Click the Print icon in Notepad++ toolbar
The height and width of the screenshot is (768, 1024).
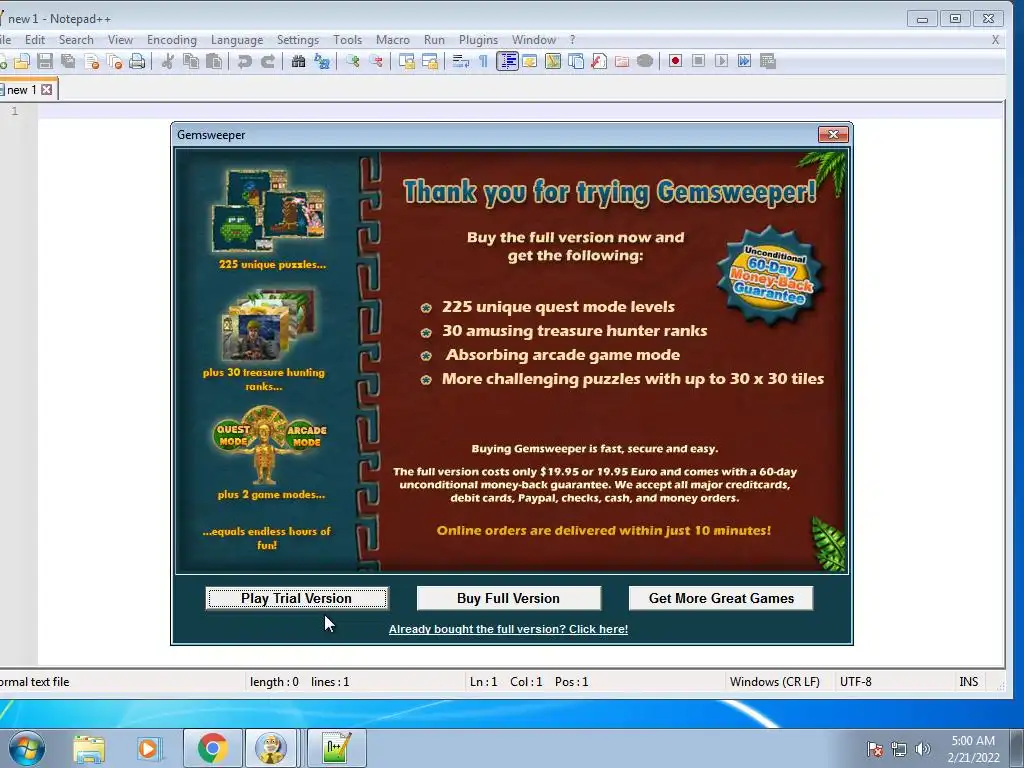click(137, 61)
